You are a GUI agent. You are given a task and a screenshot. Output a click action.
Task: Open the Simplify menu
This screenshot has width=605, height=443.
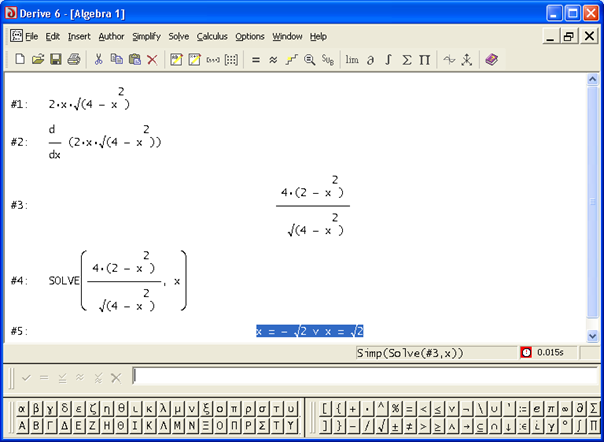tap(146, 36)
